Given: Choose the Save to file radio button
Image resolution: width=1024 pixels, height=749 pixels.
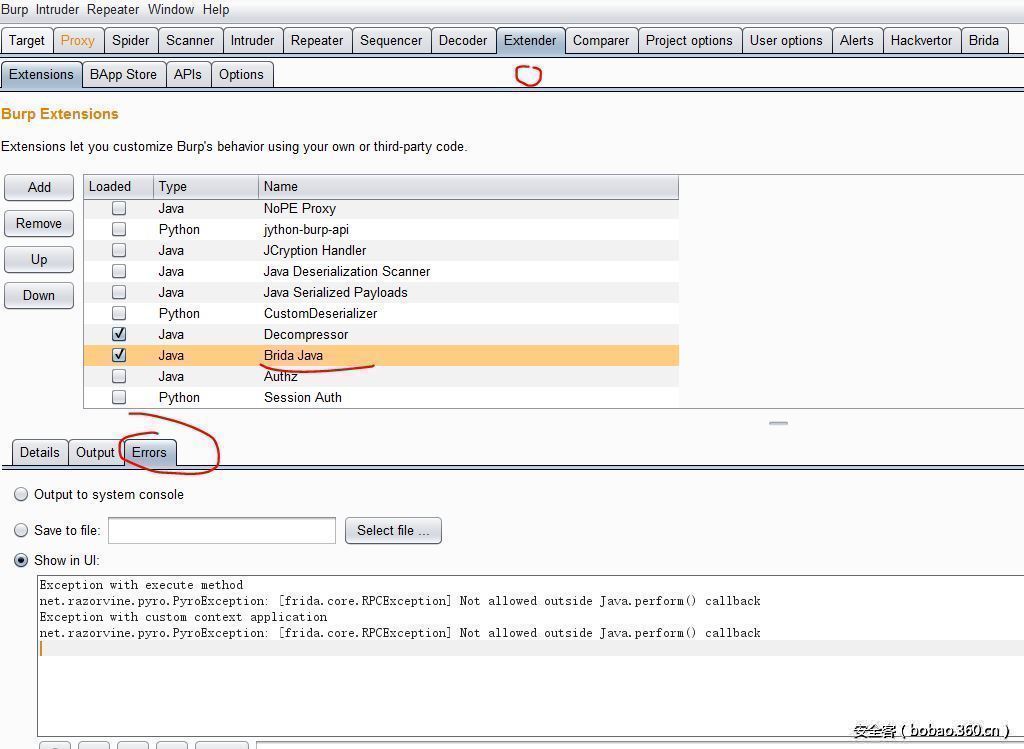Looking at the screenshot, I should (x=21, y=530).
